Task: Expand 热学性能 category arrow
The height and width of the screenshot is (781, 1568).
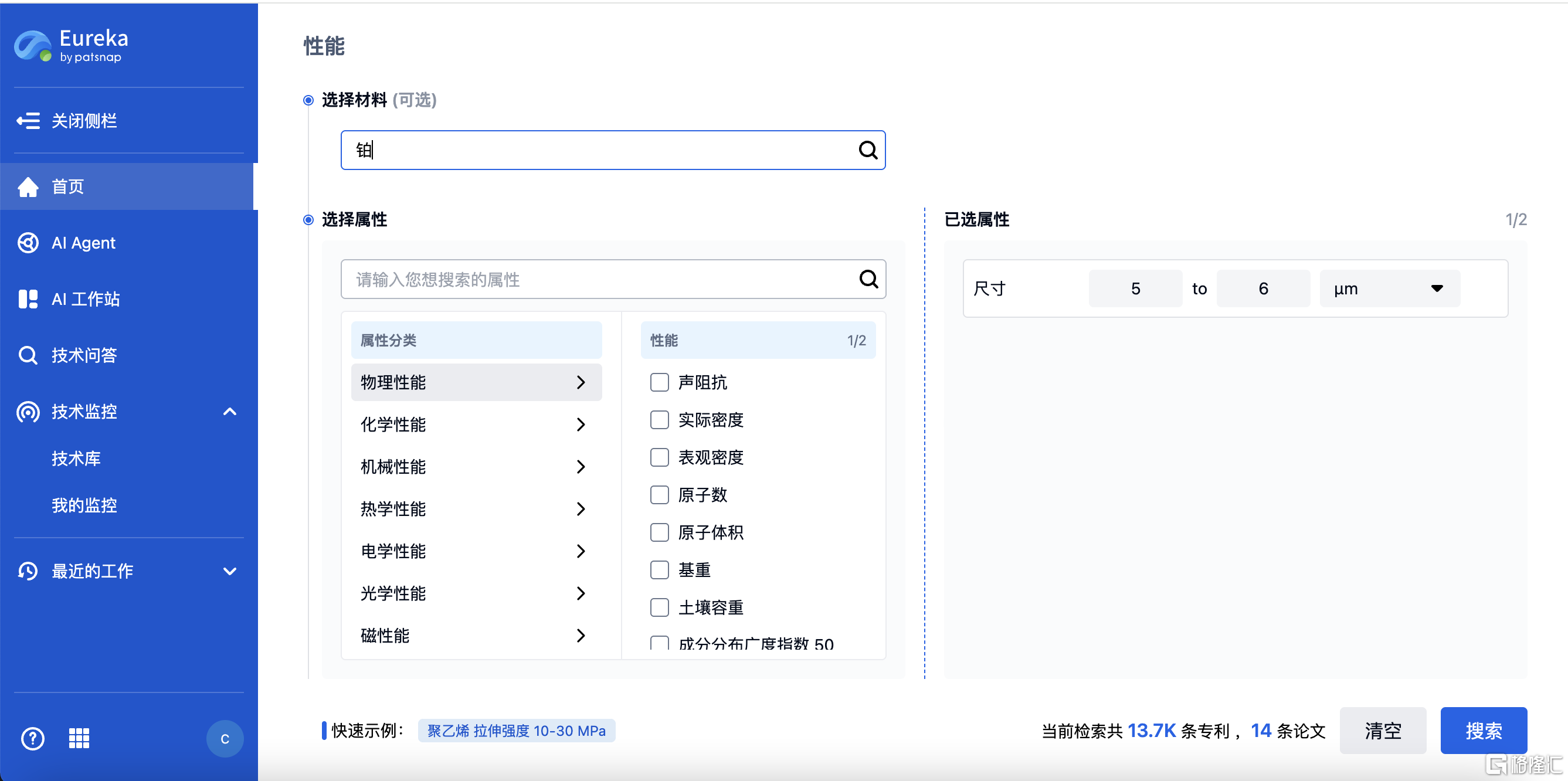Action: (x=581, y=509)
